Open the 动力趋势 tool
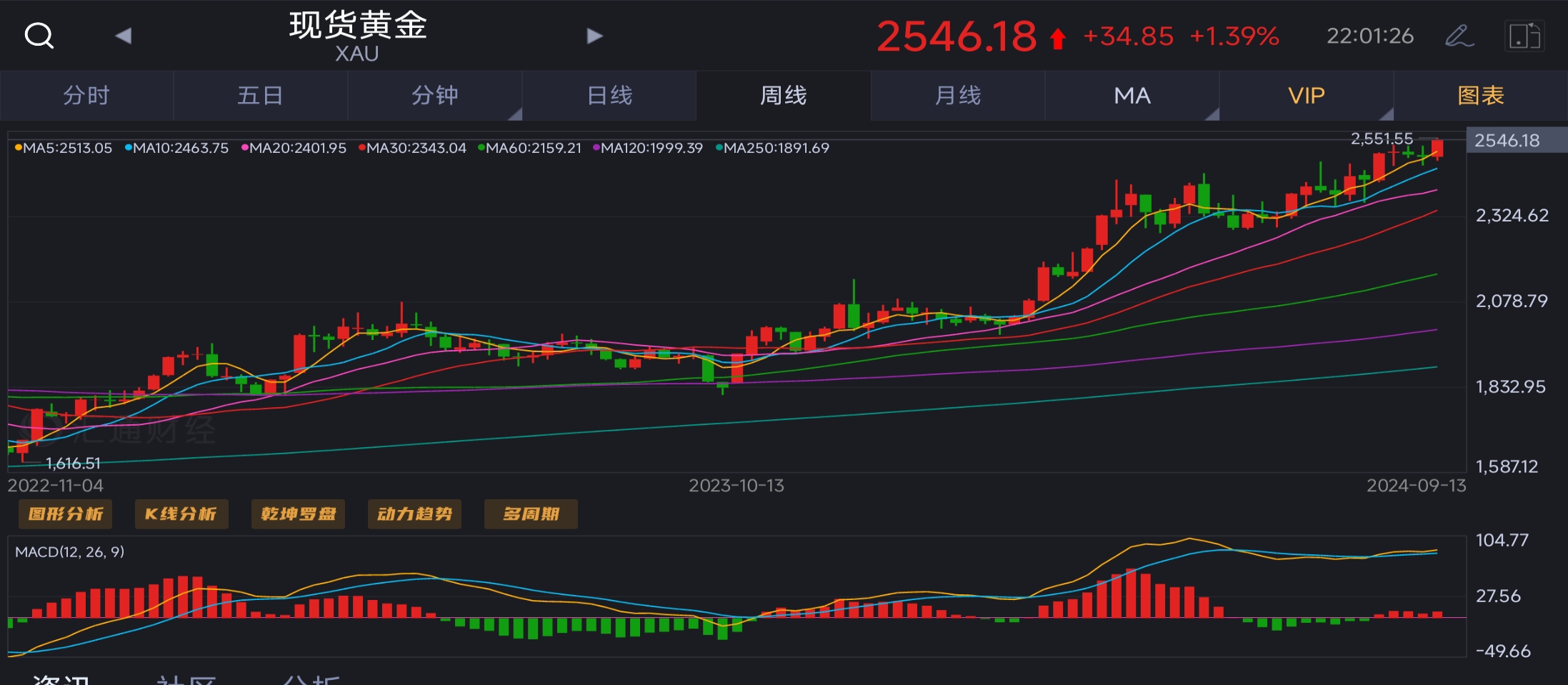The height and width of the screenshot is (685, 1568). click(414, 514)
